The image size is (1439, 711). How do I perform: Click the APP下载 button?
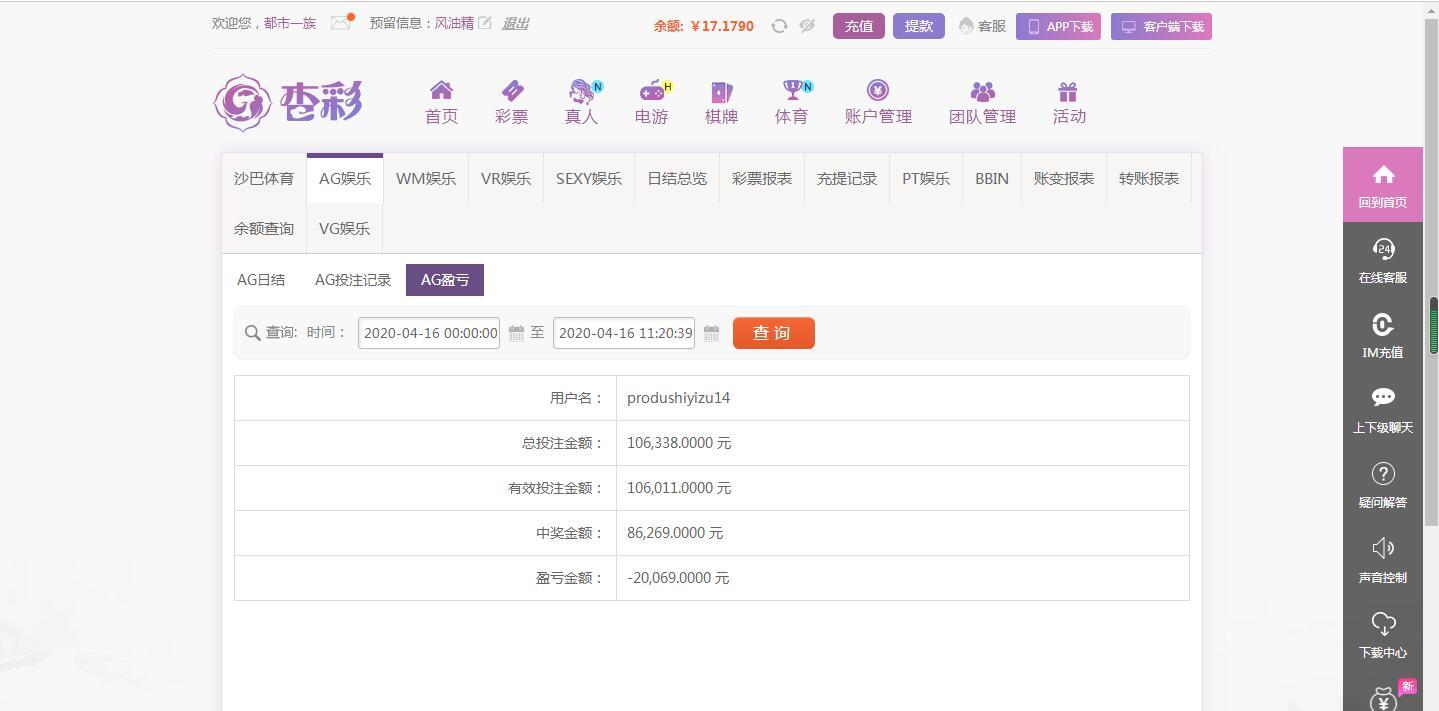point(1058,26)
